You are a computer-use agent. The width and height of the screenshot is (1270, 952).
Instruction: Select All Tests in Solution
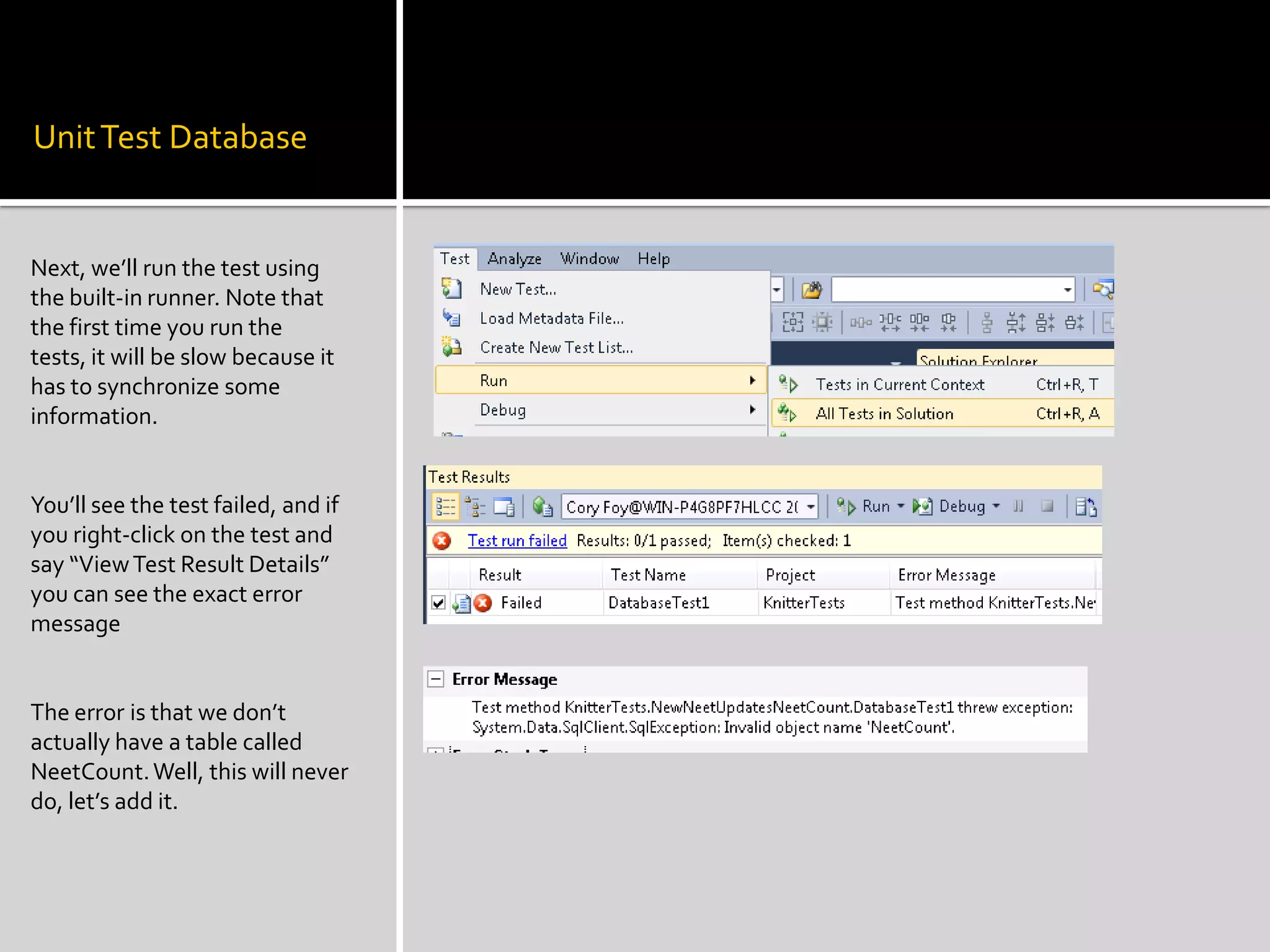[942, 413]
